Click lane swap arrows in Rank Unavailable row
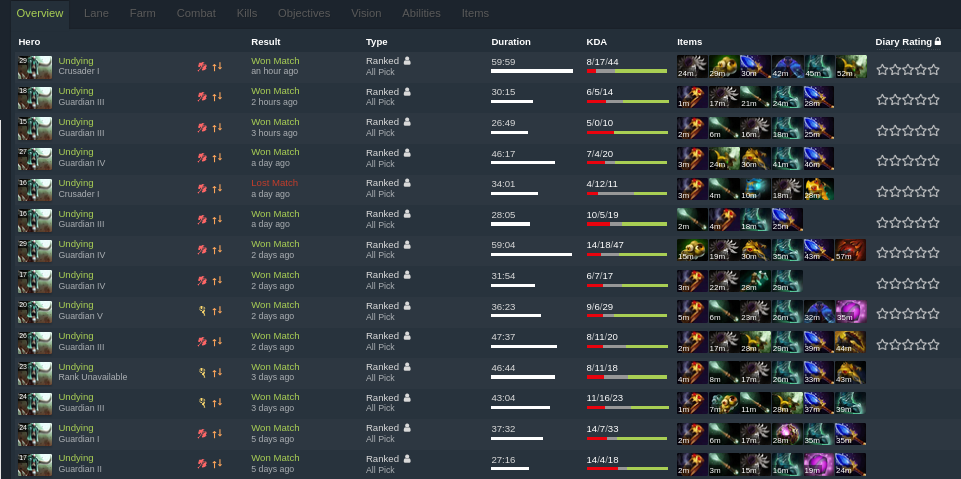Image resolution: width=961 pixels, height=479 pixels. pyautogui.click(x=217, y=372)
